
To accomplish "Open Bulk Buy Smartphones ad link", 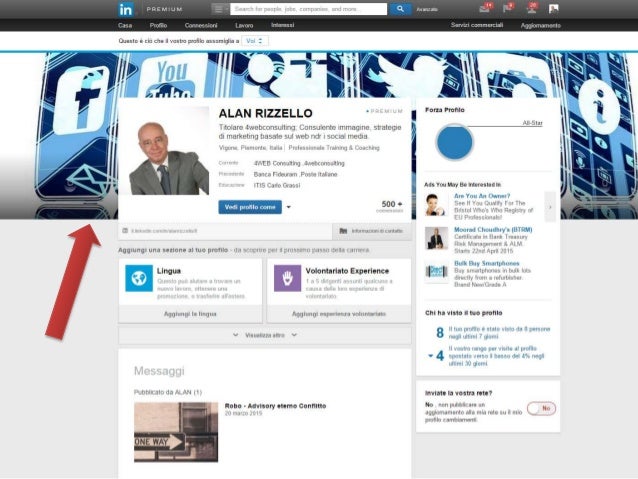I will point(487,263).
